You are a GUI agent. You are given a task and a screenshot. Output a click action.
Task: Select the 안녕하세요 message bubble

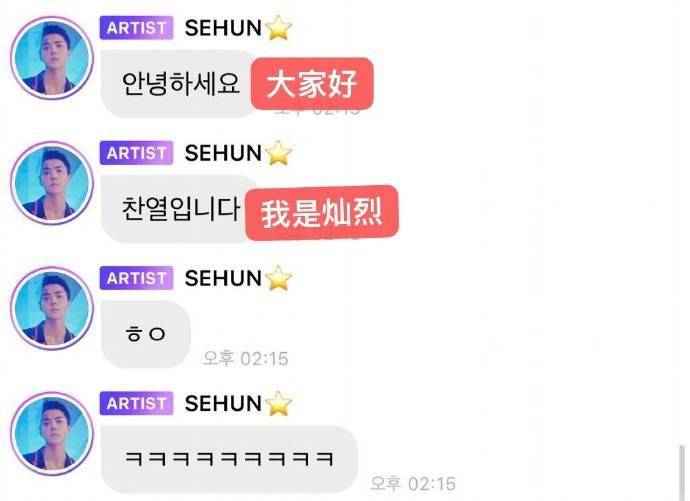[x=178, y=84]
